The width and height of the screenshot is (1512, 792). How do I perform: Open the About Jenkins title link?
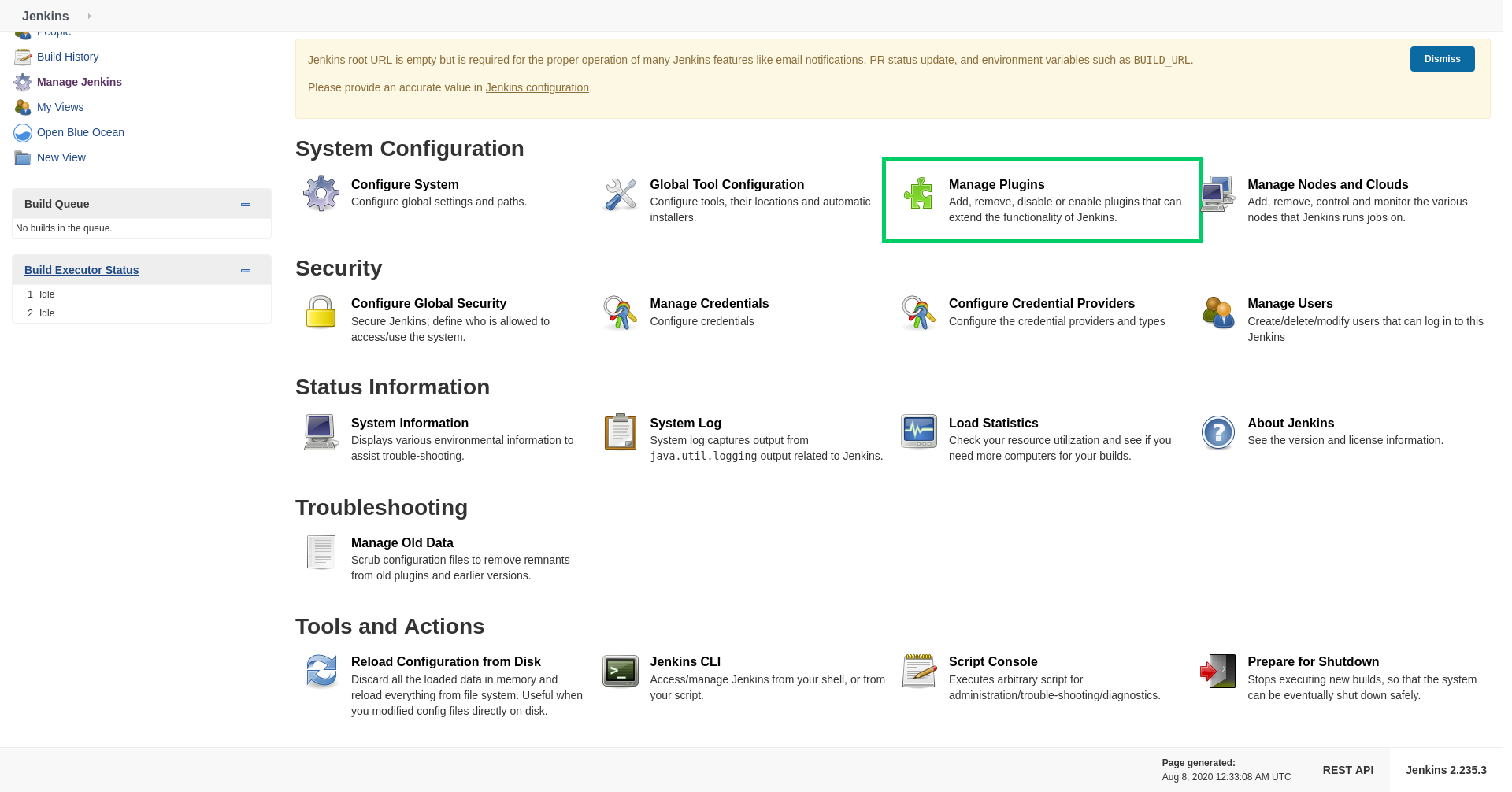coord(1291,423)
